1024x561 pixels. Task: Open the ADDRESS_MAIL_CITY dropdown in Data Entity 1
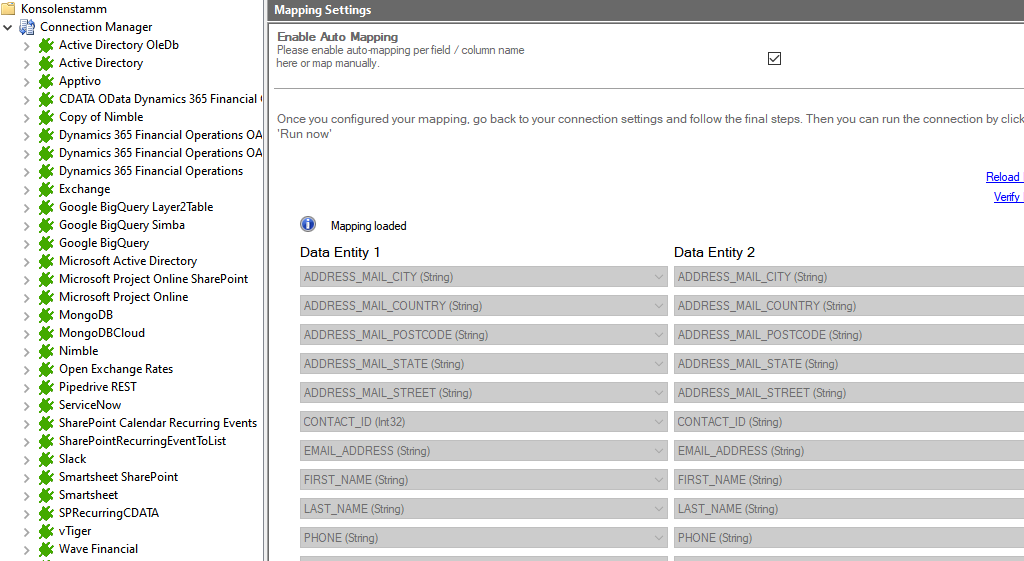pos(658,277)
